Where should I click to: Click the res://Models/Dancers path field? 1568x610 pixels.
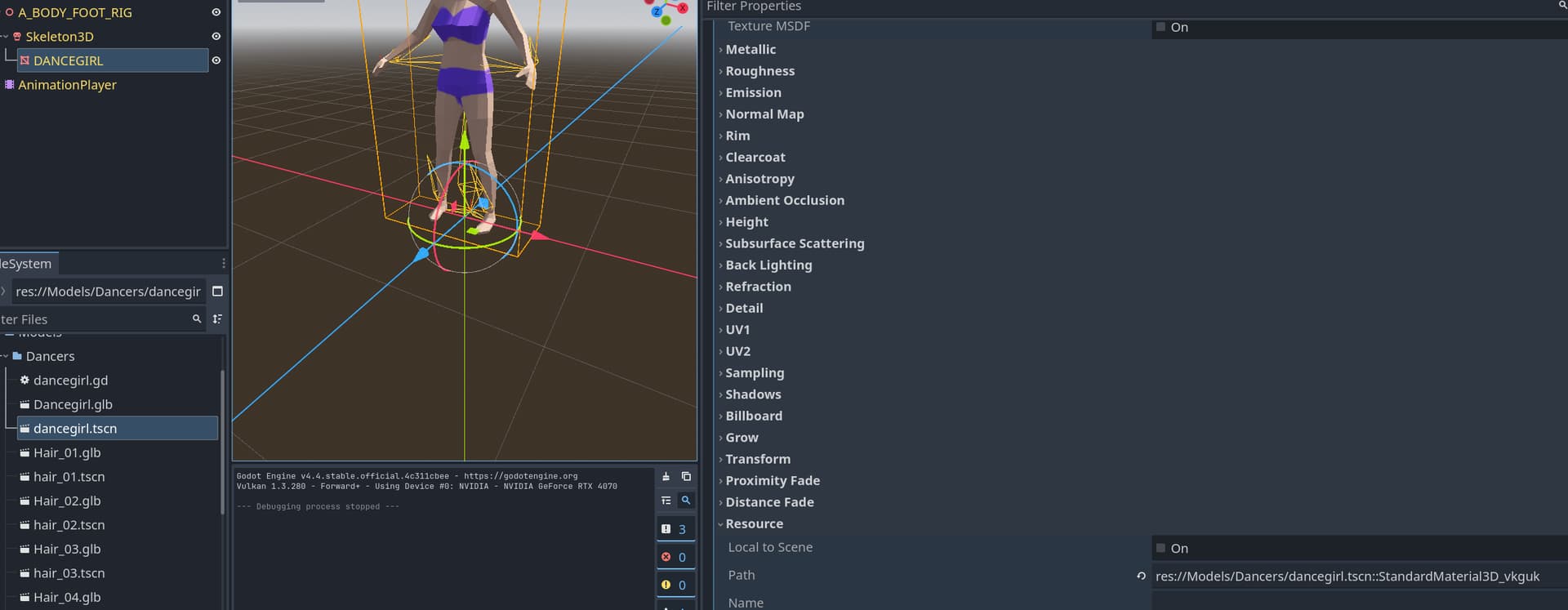tap(107, 292)
